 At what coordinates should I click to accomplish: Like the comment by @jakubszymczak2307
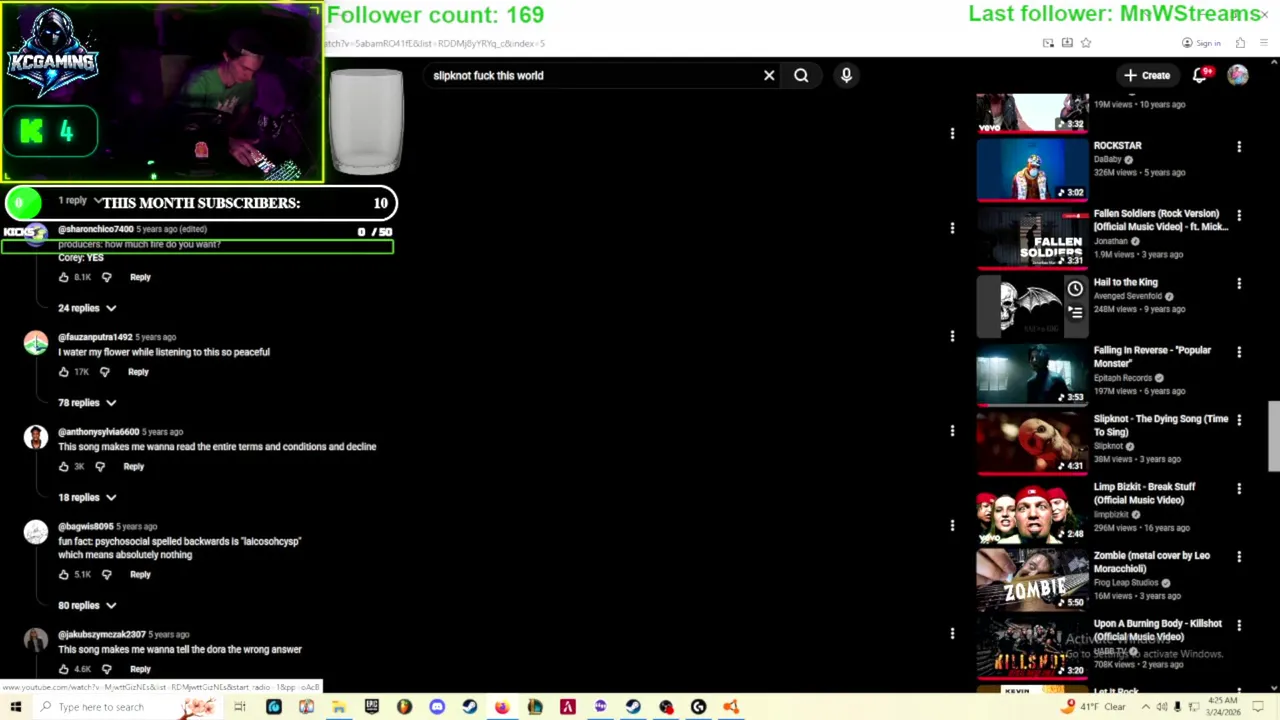[64, 669]
